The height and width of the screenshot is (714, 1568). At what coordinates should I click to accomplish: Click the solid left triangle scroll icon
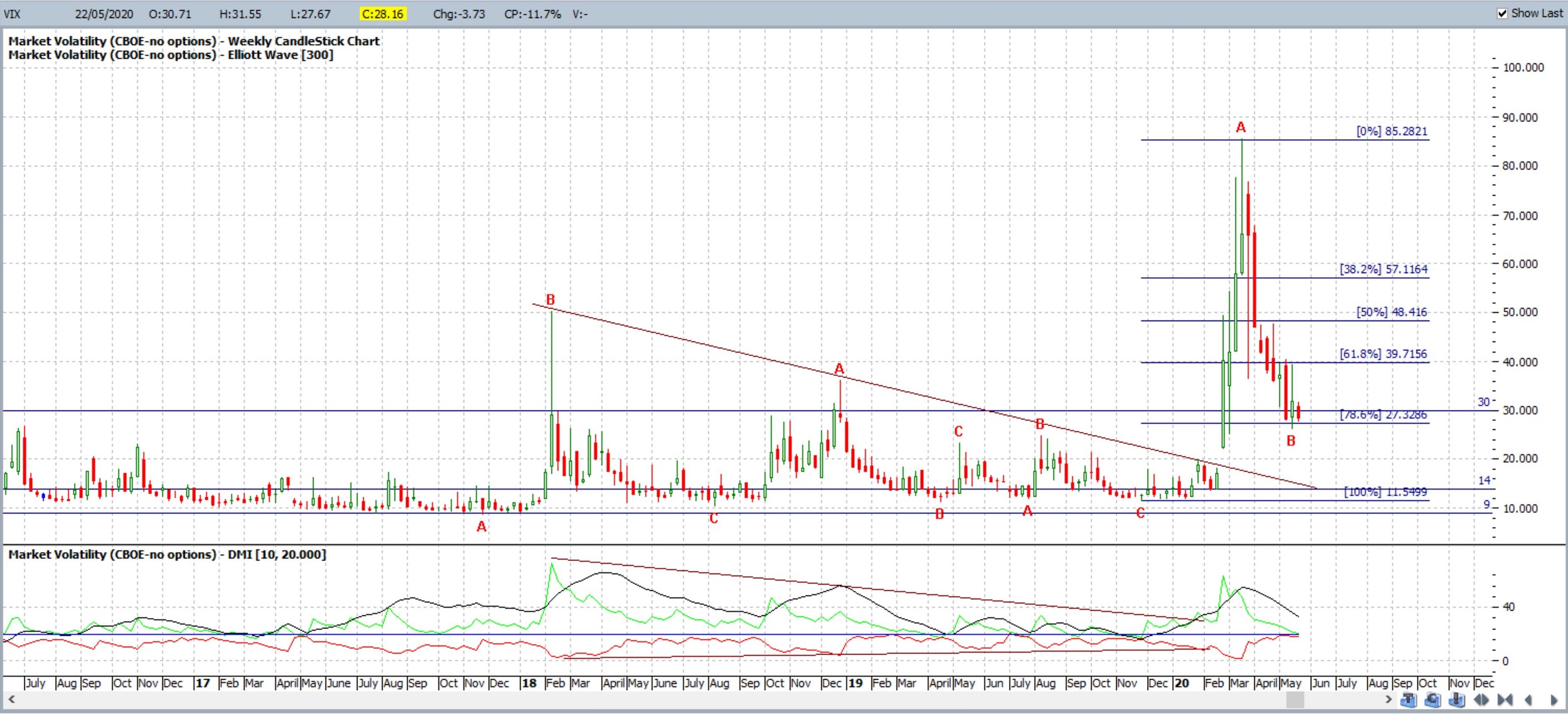click(1528, 700)
